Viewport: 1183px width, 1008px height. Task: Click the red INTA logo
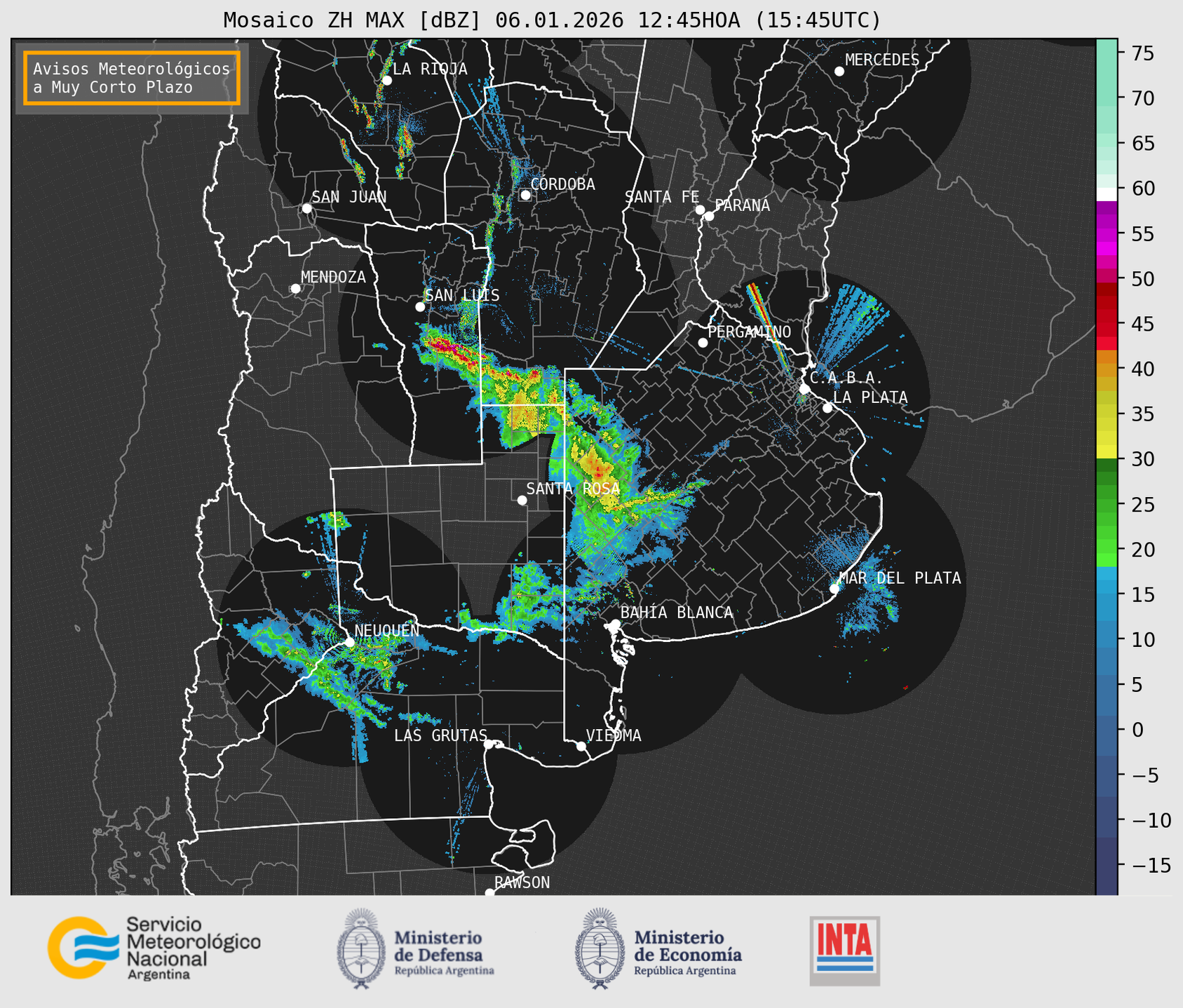tap(844, 950)
